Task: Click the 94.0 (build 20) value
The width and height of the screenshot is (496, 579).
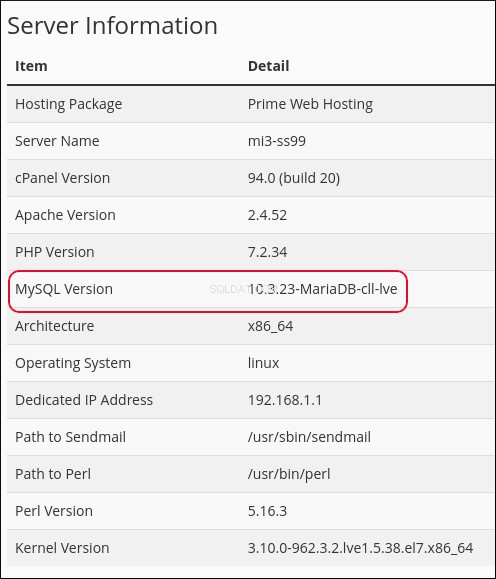Action: coord(294,178)
